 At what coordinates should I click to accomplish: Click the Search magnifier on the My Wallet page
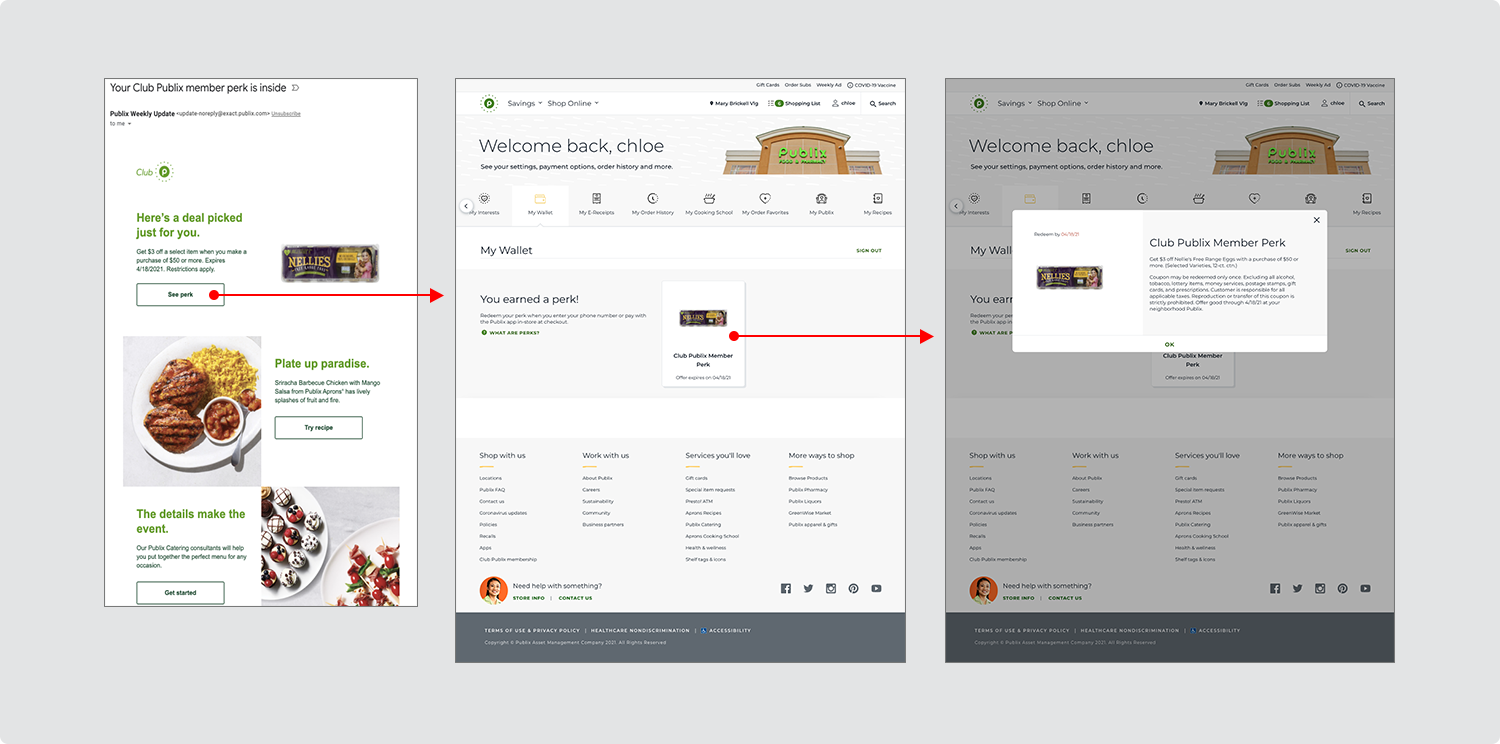[873, 103]
